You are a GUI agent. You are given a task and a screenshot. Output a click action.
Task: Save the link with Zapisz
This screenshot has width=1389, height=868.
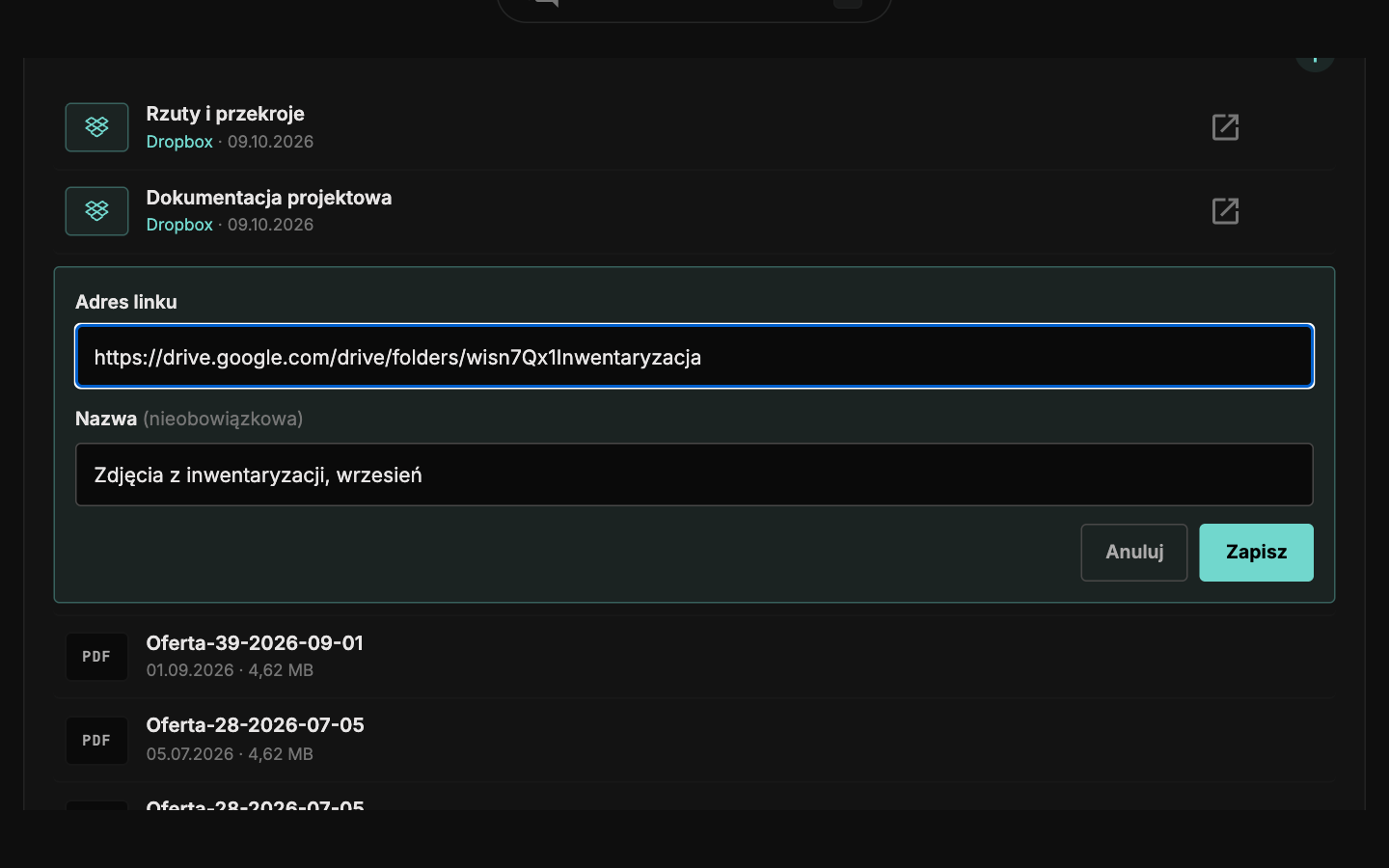click(1256, 553)
